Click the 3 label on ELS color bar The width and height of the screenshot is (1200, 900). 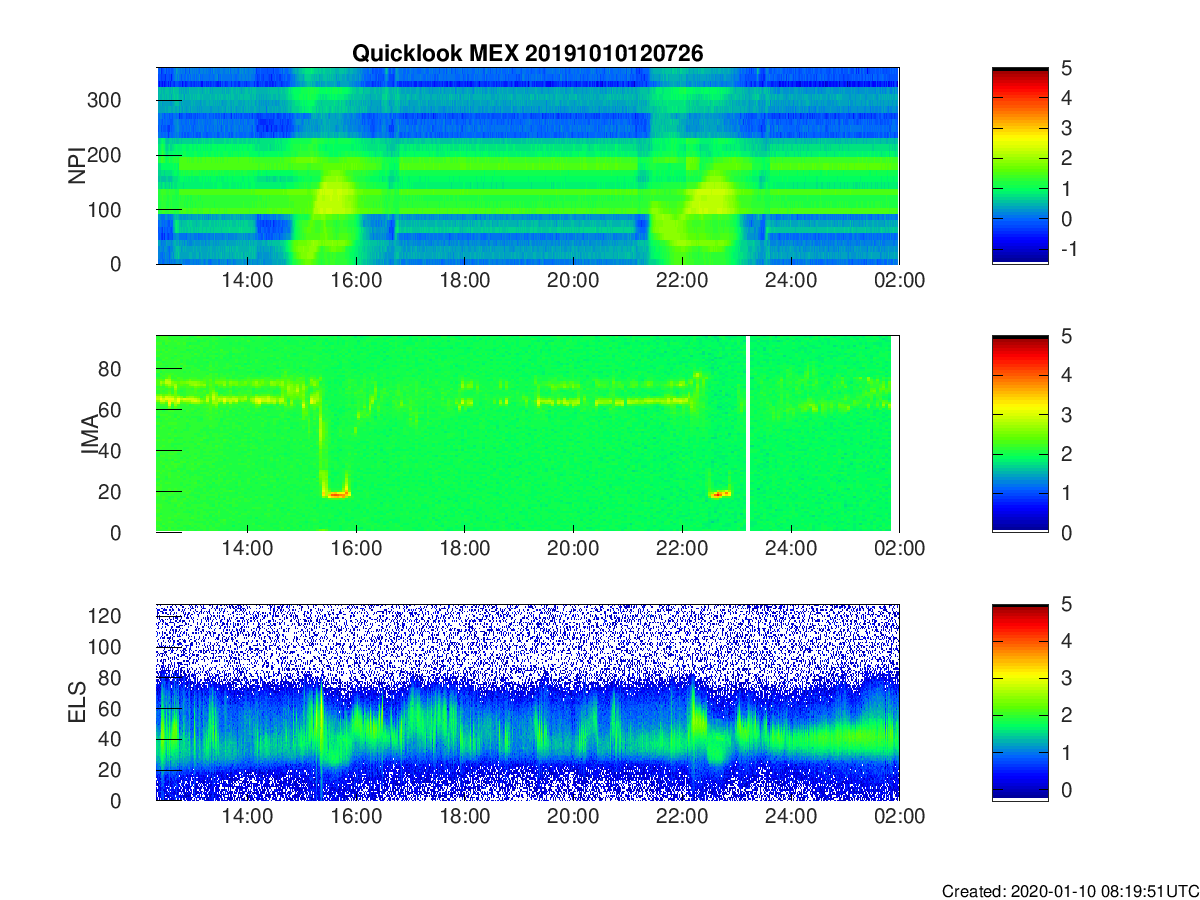(1065, 679)
